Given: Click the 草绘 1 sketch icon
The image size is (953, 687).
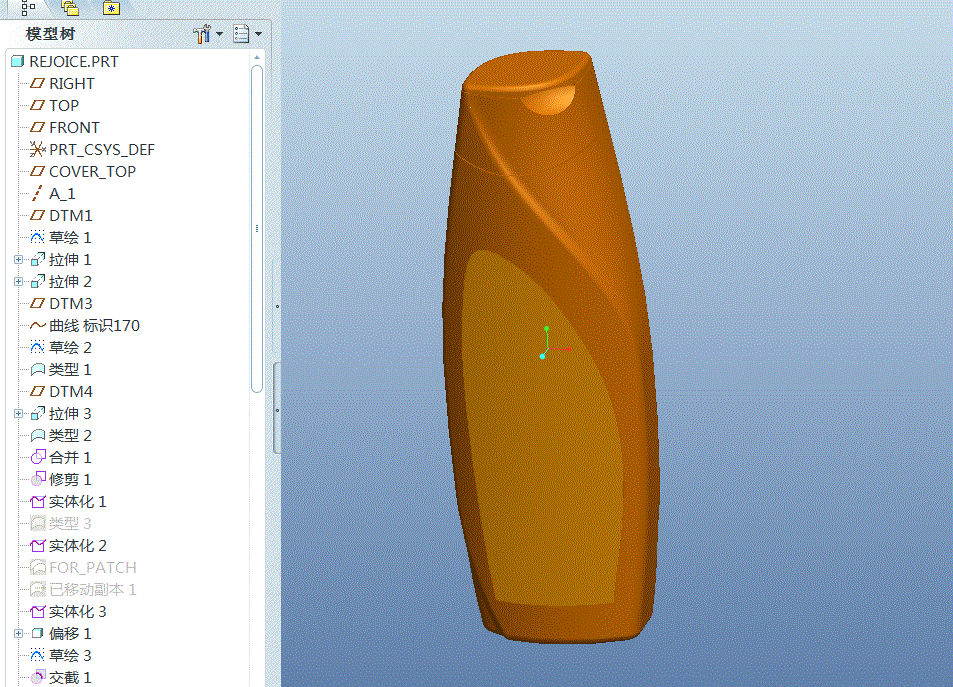Looking at the screenshot, I should (38, 237).
